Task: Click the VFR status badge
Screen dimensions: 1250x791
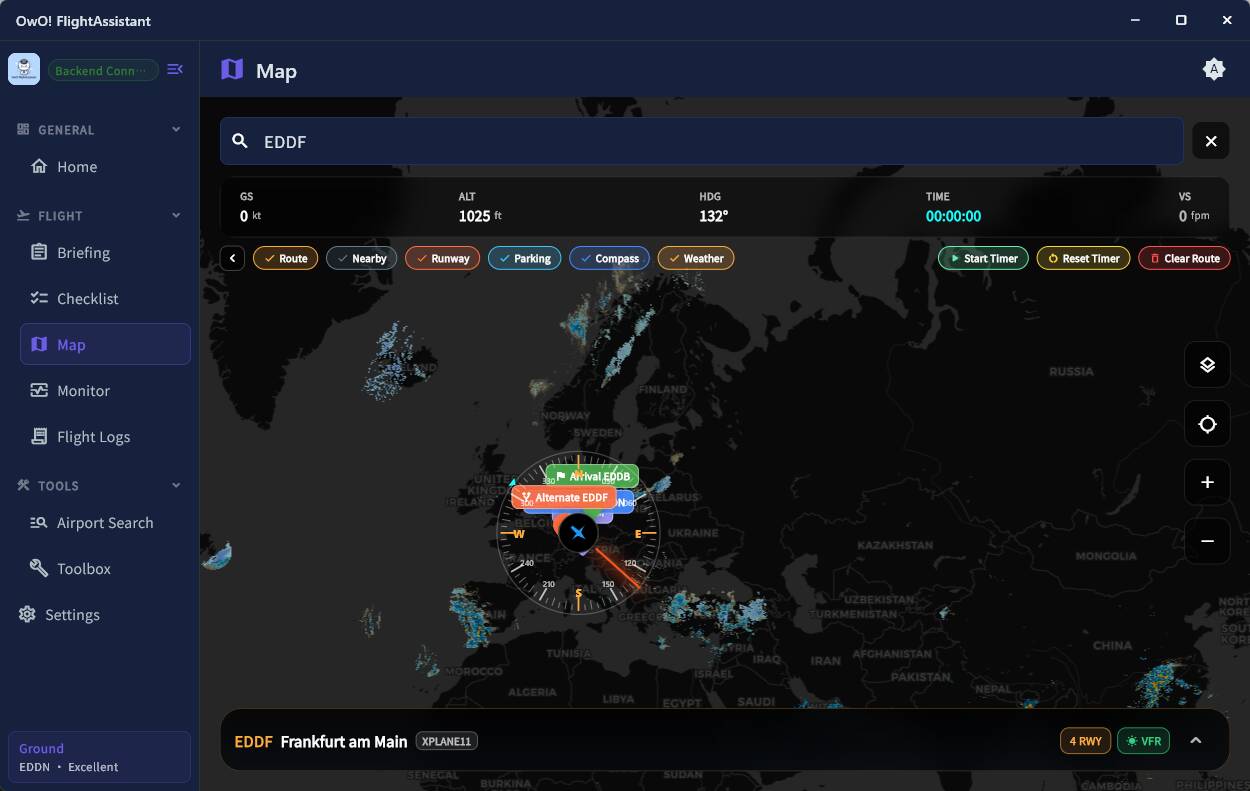Action: point(1144,741)
